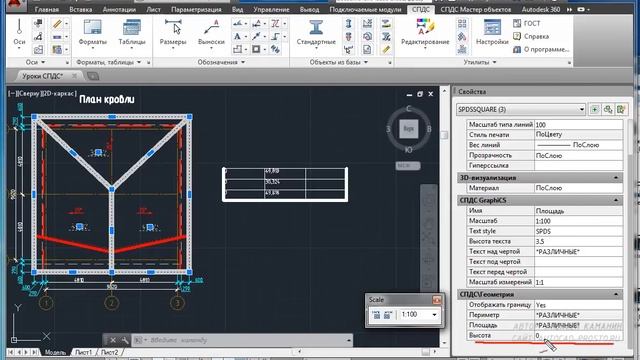Open О программе about entry
This screenshot has height=360, width=640.
pyautogui.click(x=541, y=49)
